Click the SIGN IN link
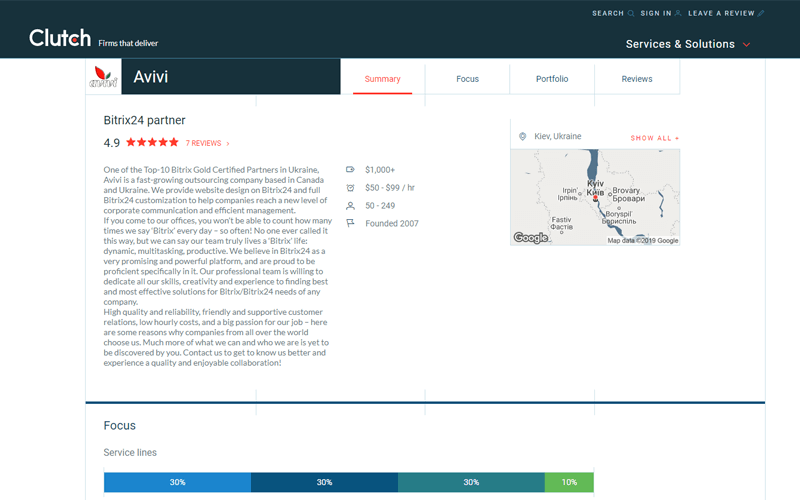 coord(656,13)
